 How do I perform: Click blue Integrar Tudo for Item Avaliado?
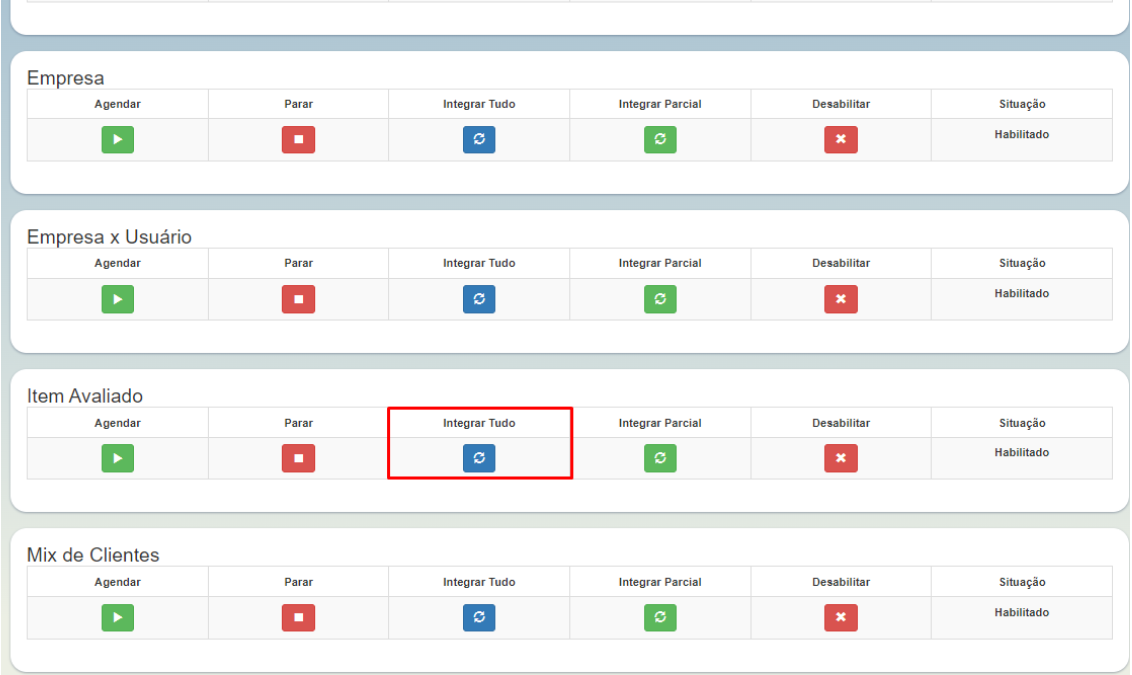click(x=479, y=458)
